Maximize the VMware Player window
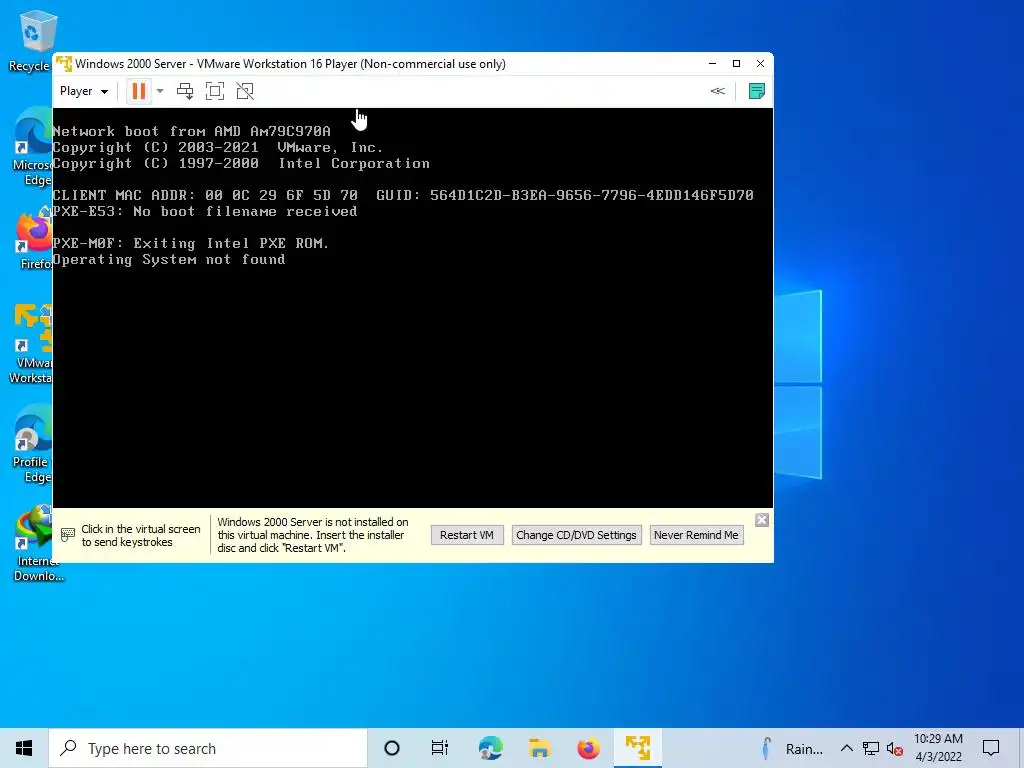Image resolution: width=1024 pixels, height=768 pixels. 736,63
